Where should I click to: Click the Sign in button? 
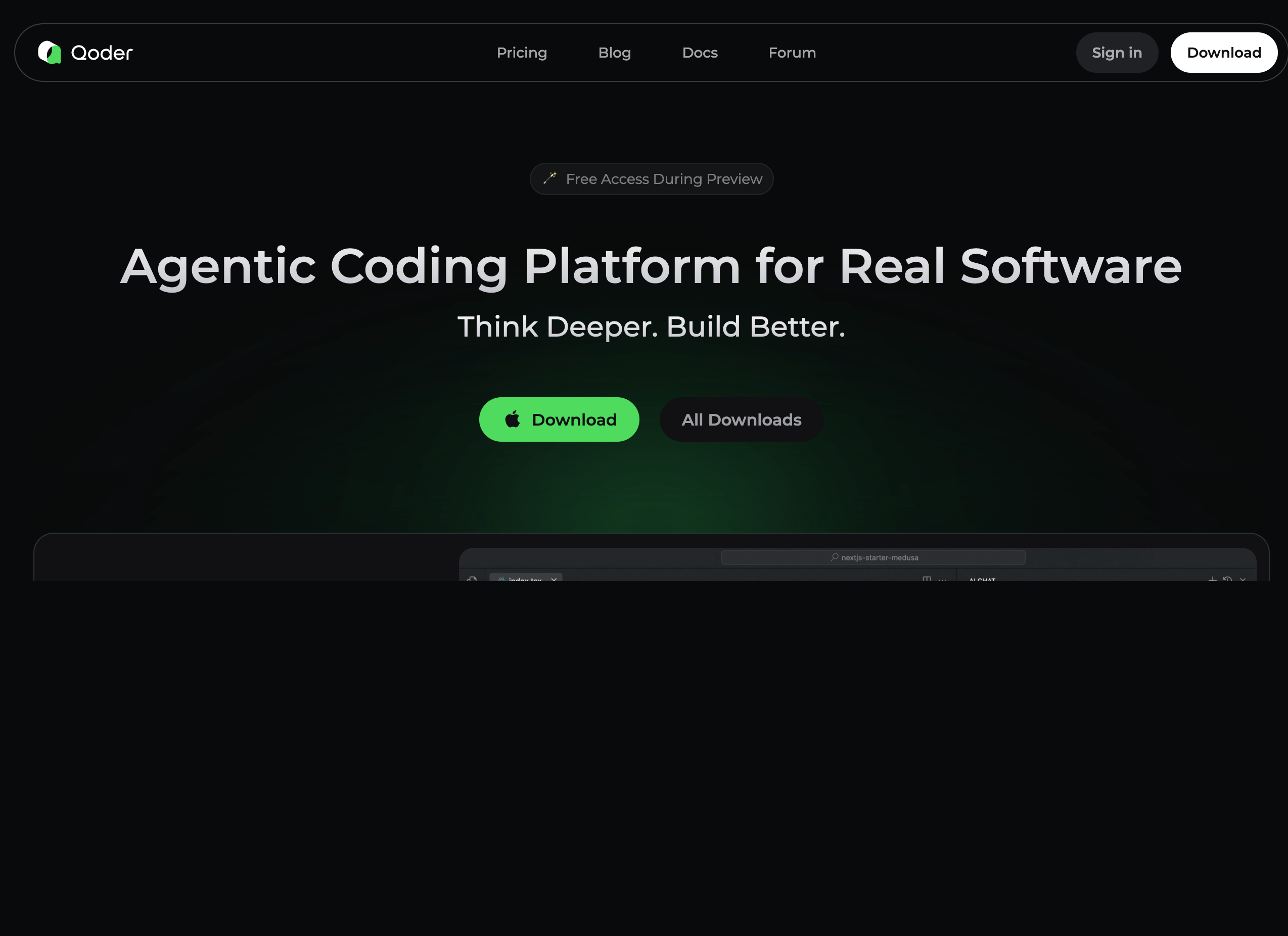pyautogui.click(x=1117, y=52)
